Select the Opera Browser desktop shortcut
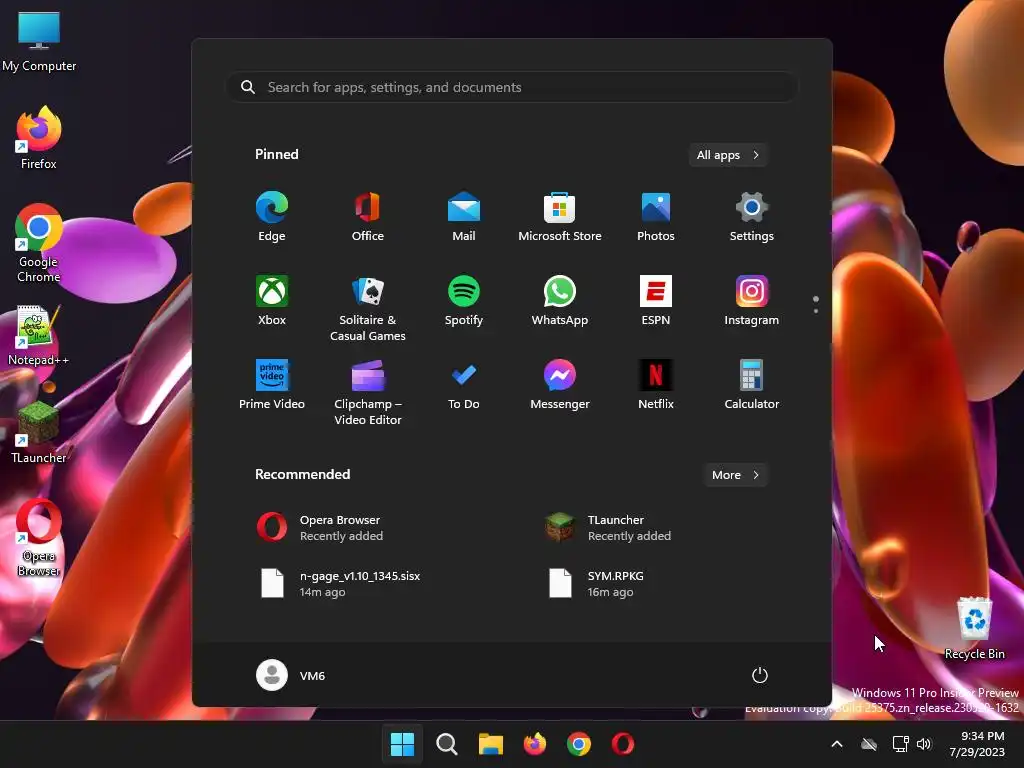The width and height of the screenshot is (1024, 768). point(39,538)
